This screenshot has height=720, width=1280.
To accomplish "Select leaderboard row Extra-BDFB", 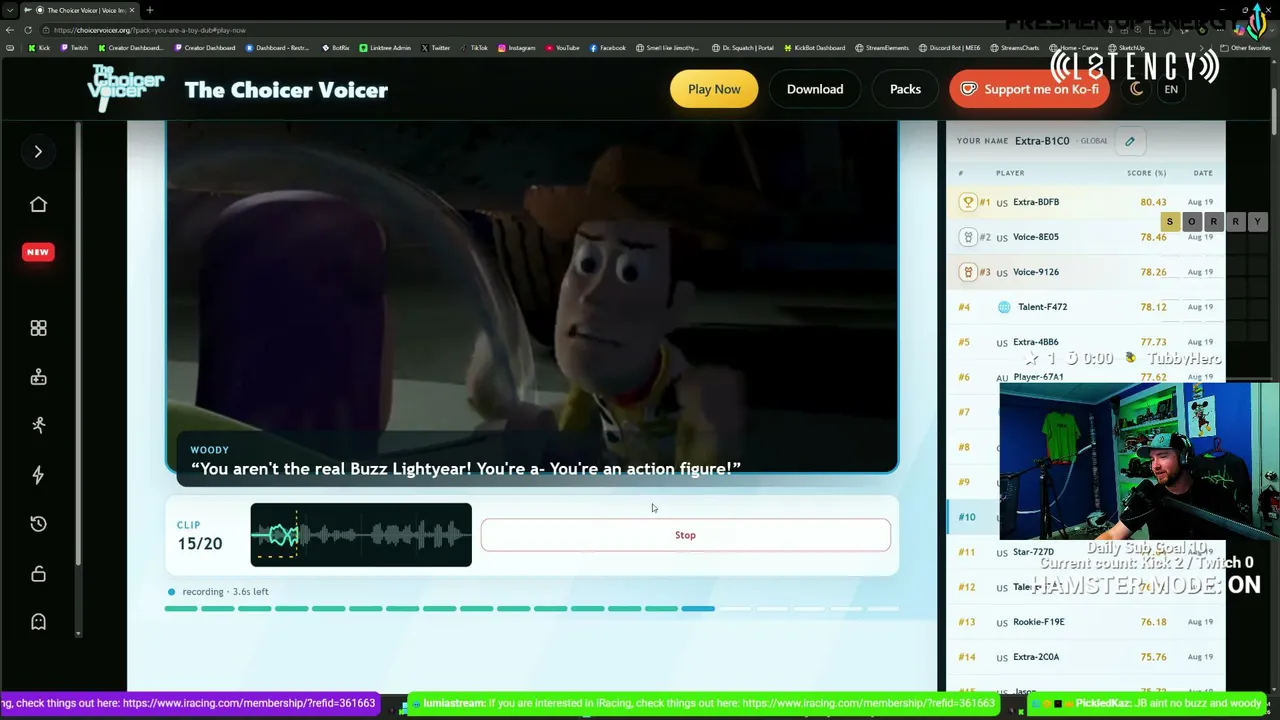I will (x=1086, y=202).
